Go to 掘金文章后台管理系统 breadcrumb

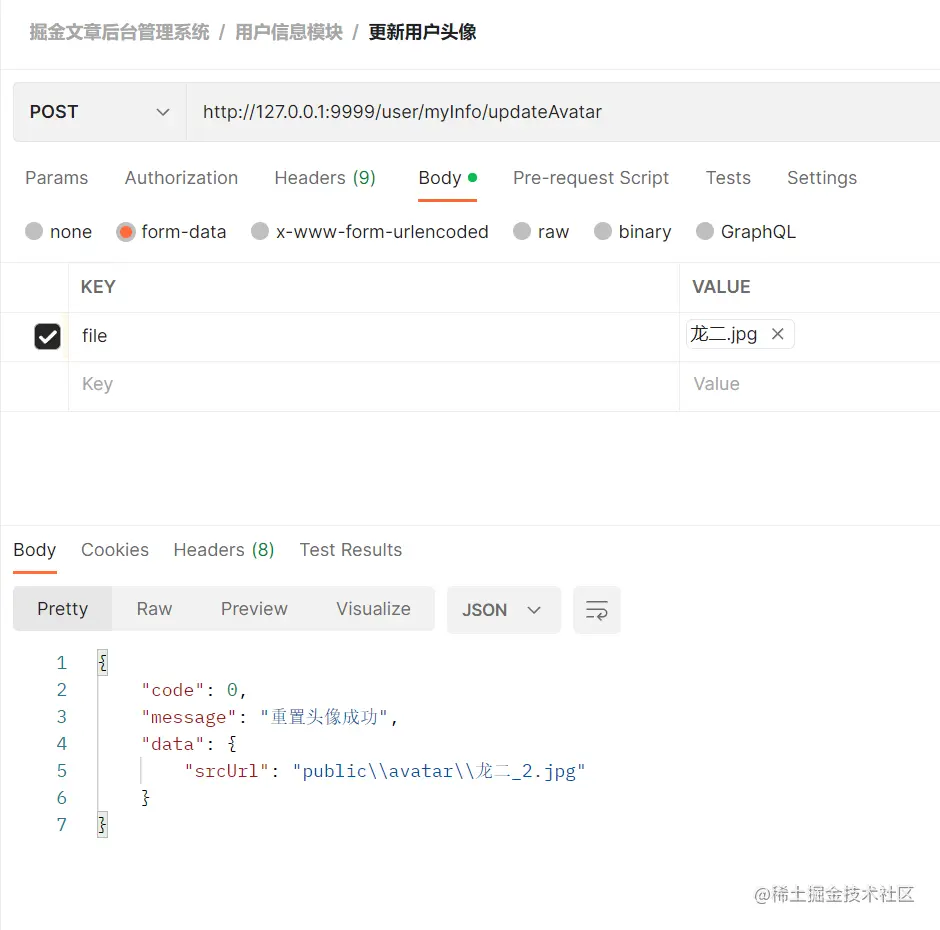119,32
